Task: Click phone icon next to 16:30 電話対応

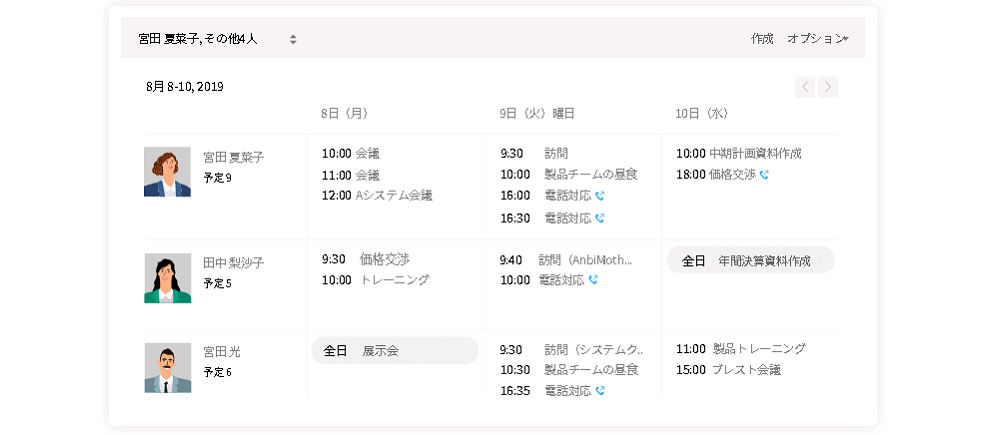Action: point(599,218)
